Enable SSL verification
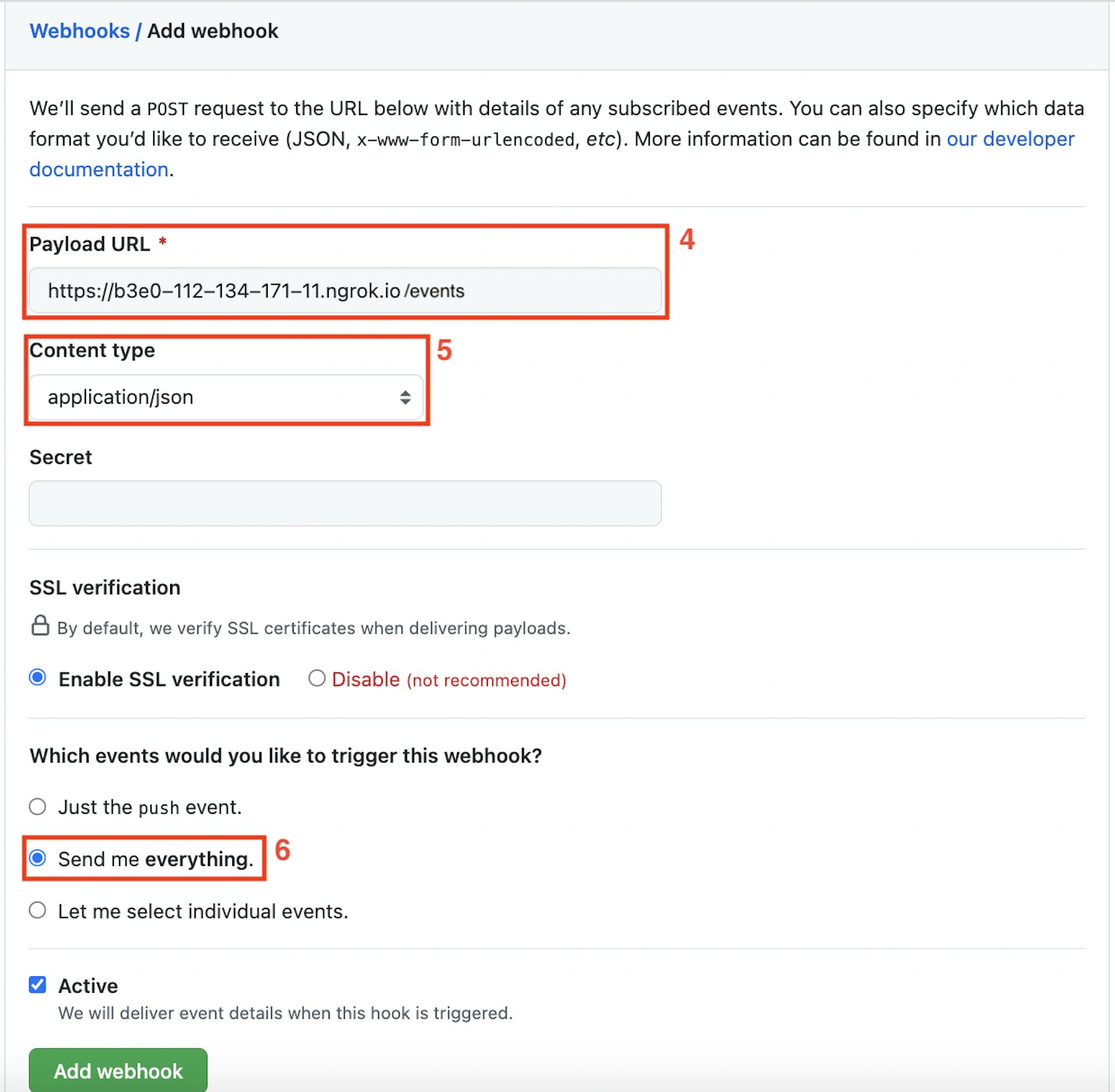Image resolution: width=1115 pixels, height=1092 pixels. pyautogui.click(x=37, y=678)
